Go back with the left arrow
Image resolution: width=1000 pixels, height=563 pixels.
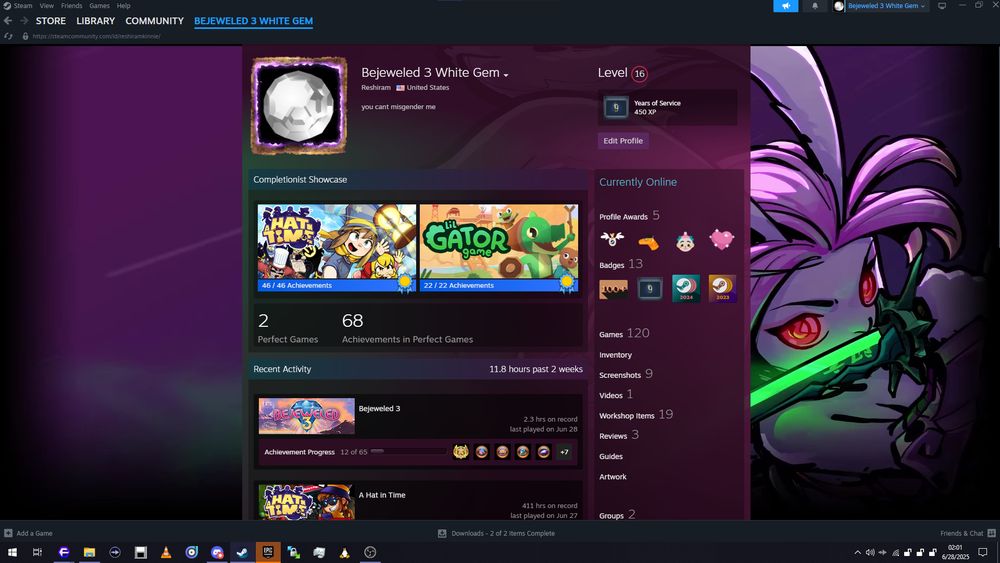tap(8, 21)
